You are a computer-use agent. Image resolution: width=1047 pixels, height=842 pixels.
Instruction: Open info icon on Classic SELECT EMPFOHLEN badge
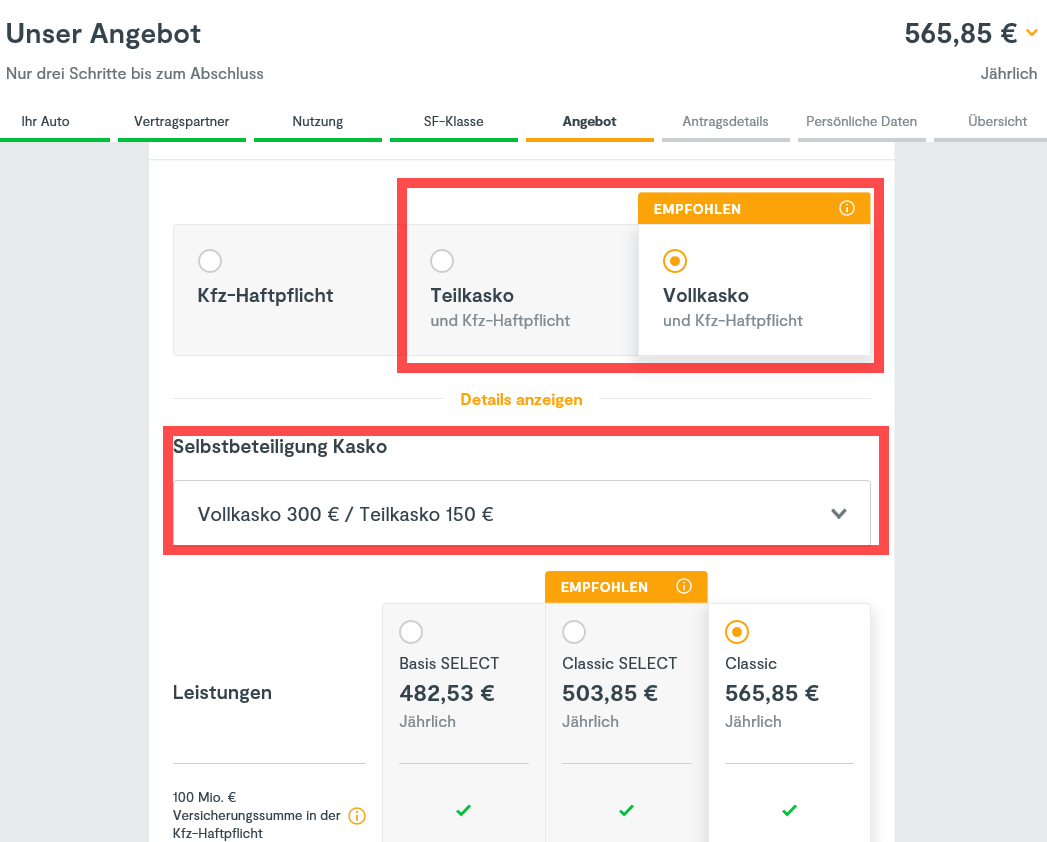(684, 586)
